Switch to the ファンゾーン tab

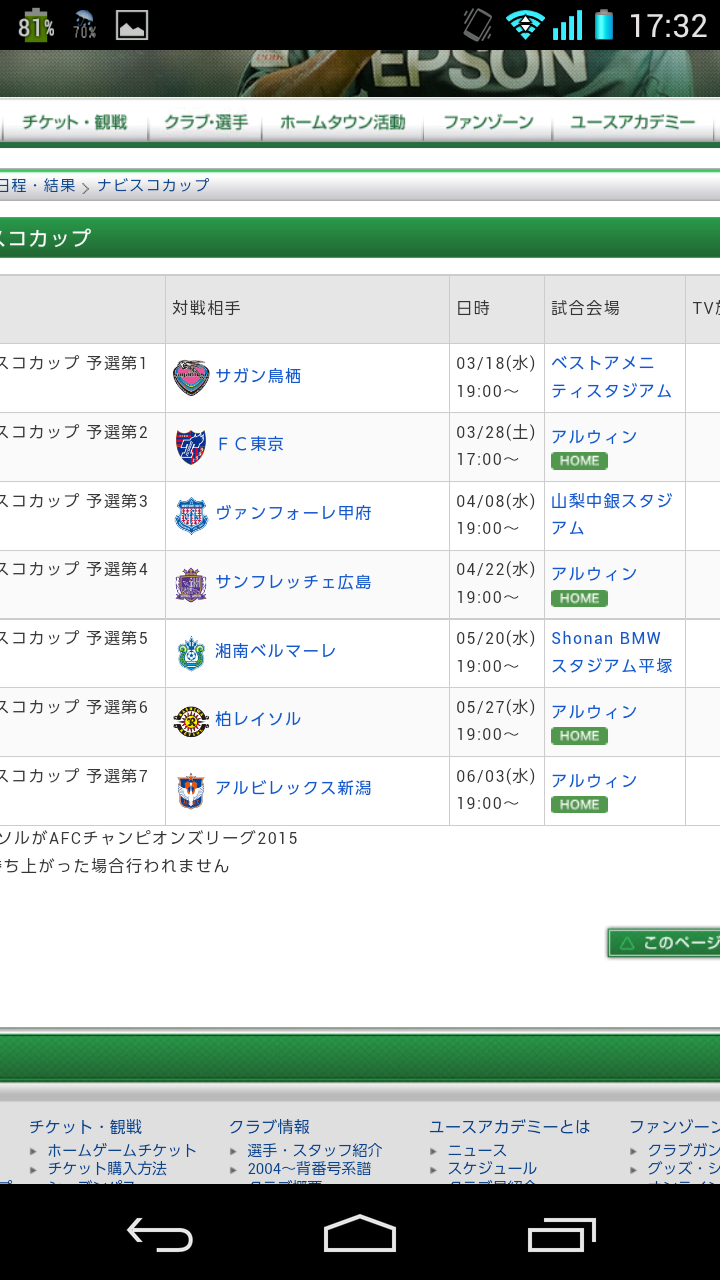click(488, 123)
